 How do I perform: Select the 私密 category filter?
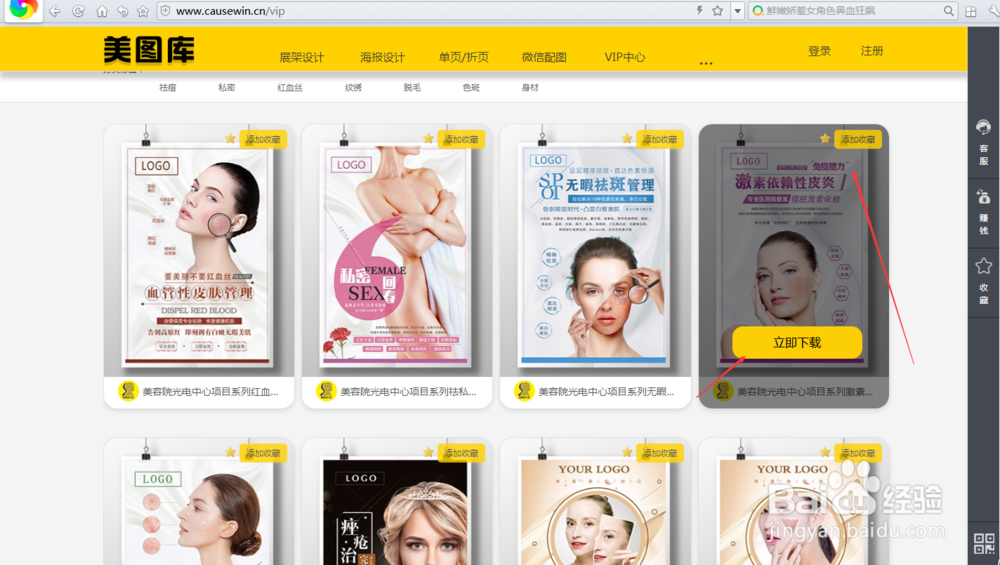(226, 87)
